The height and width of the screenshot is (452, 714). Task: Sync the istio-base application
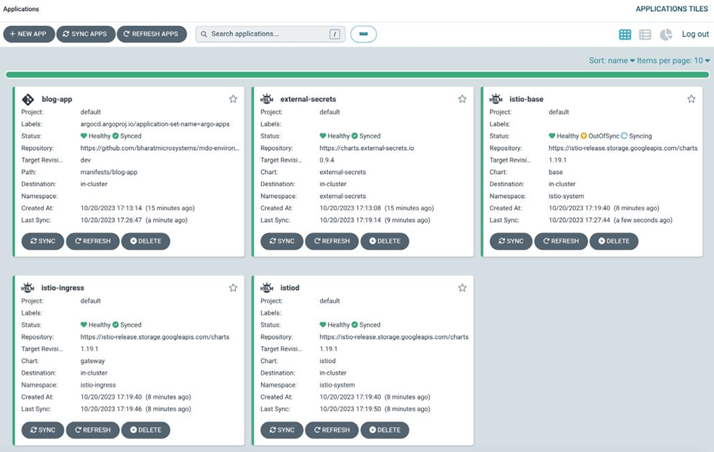[511, 241]
